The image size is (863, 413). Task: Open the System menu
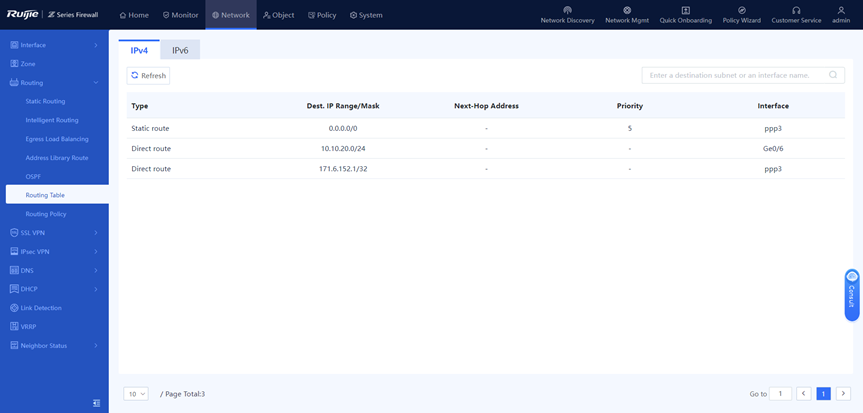pos(366,15)
